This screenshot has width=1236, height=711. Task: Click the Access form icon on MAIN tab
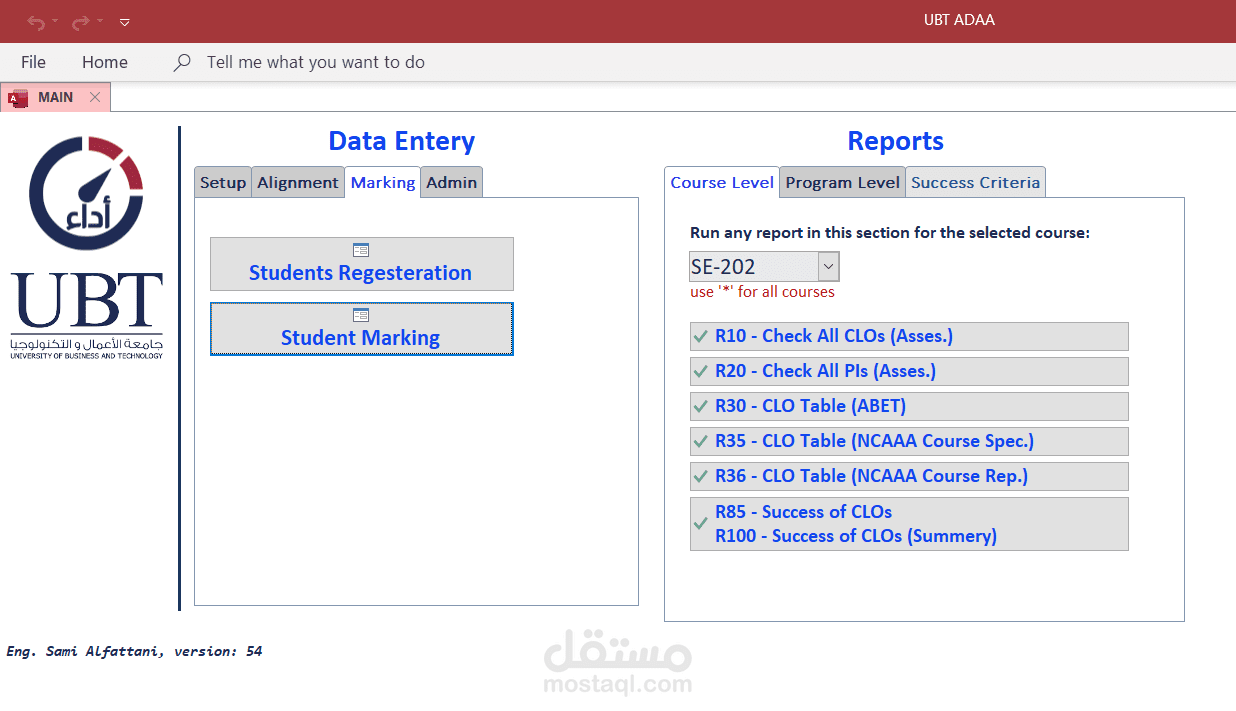coord(18,98)
